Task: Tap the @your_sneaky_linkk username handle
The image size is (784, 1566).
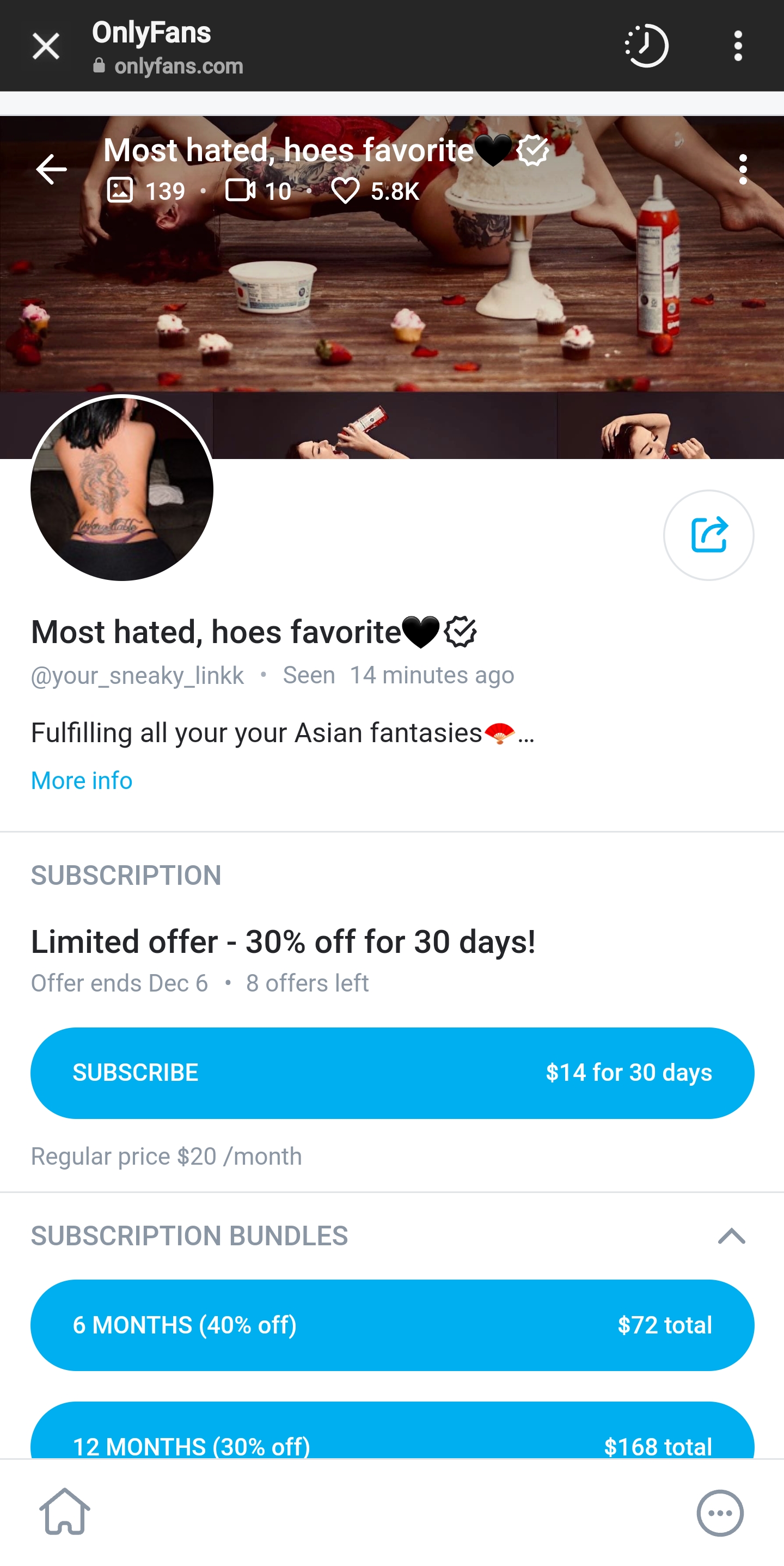Action: [x=137, y=675]
